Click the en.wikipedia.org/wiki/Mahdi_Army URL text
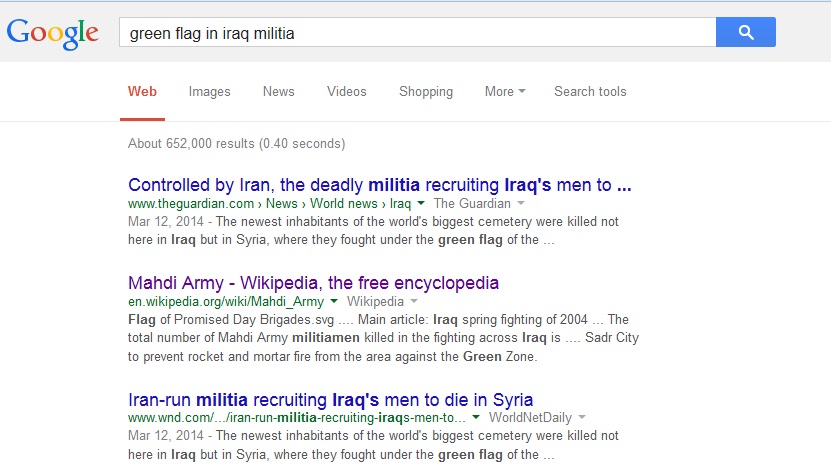Screen dimensions: 831x465 coord(225,302)
